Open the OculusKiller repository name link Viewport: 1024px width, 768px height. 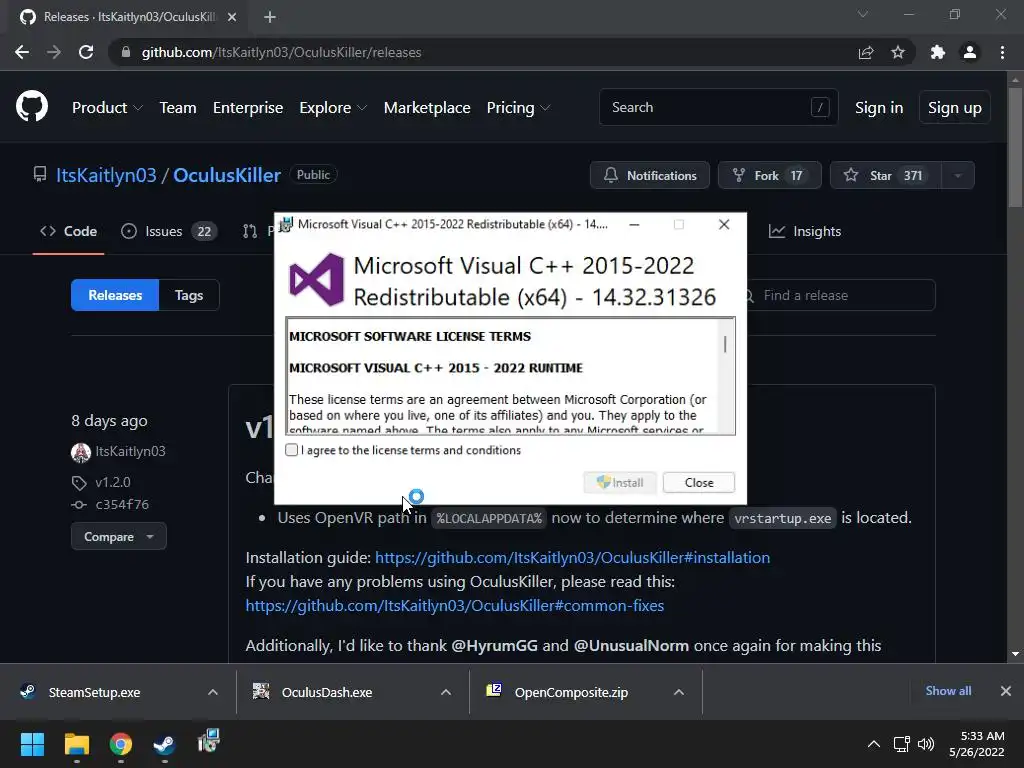click(227, 175)
